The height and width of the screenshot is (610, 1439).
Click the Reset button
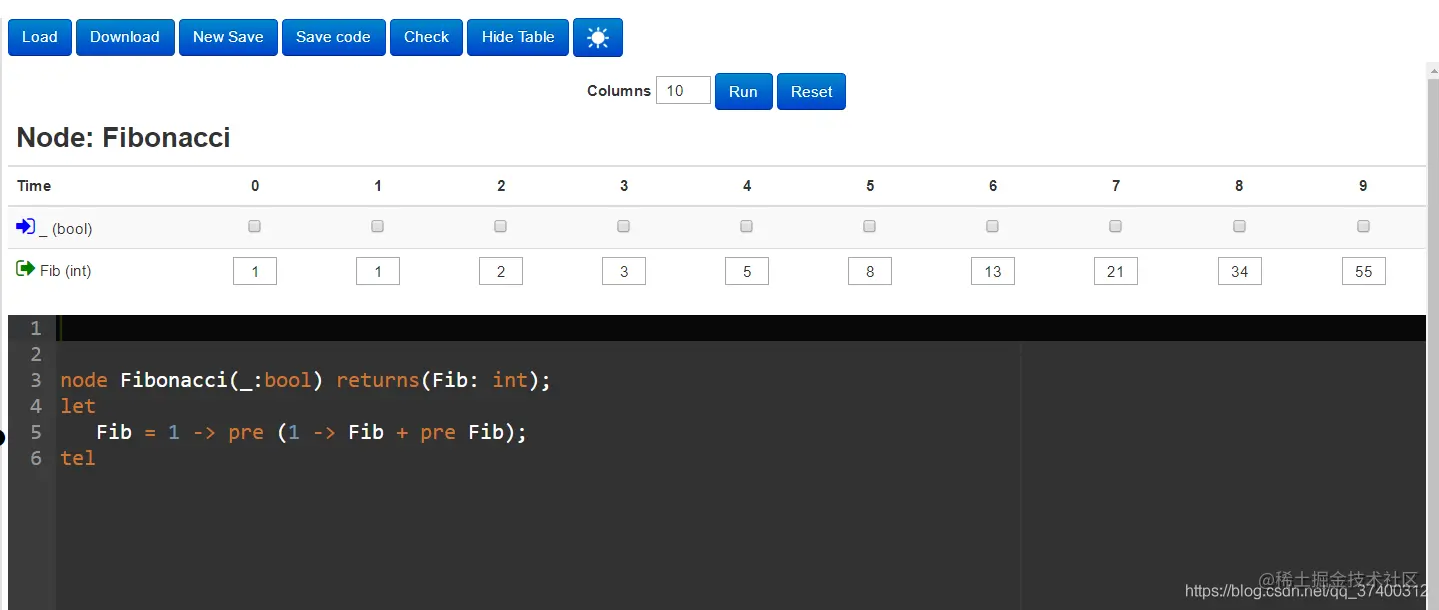[811, 91]
